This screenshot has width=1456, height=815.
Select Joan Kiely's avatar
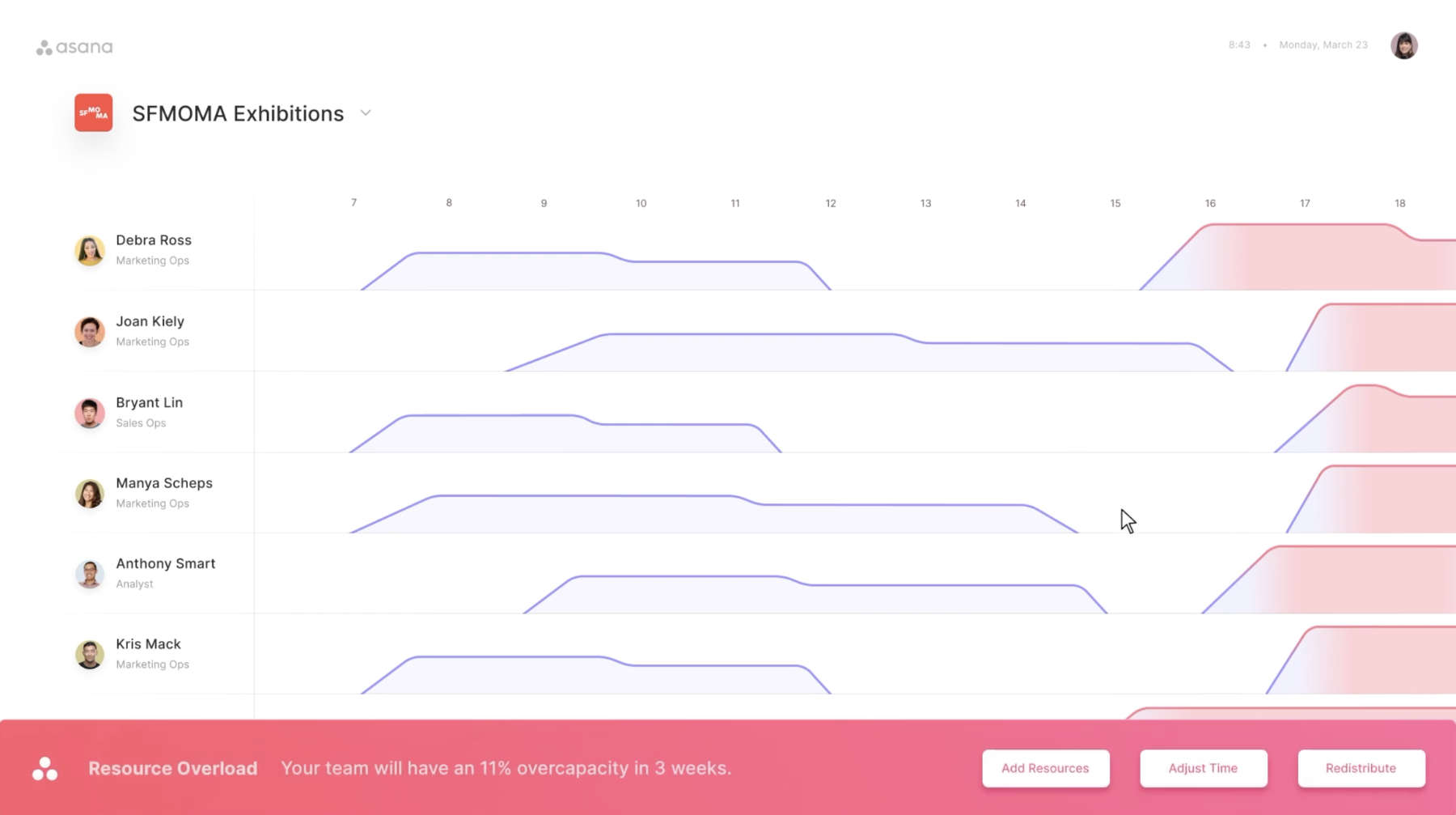(x=90, y=332)
